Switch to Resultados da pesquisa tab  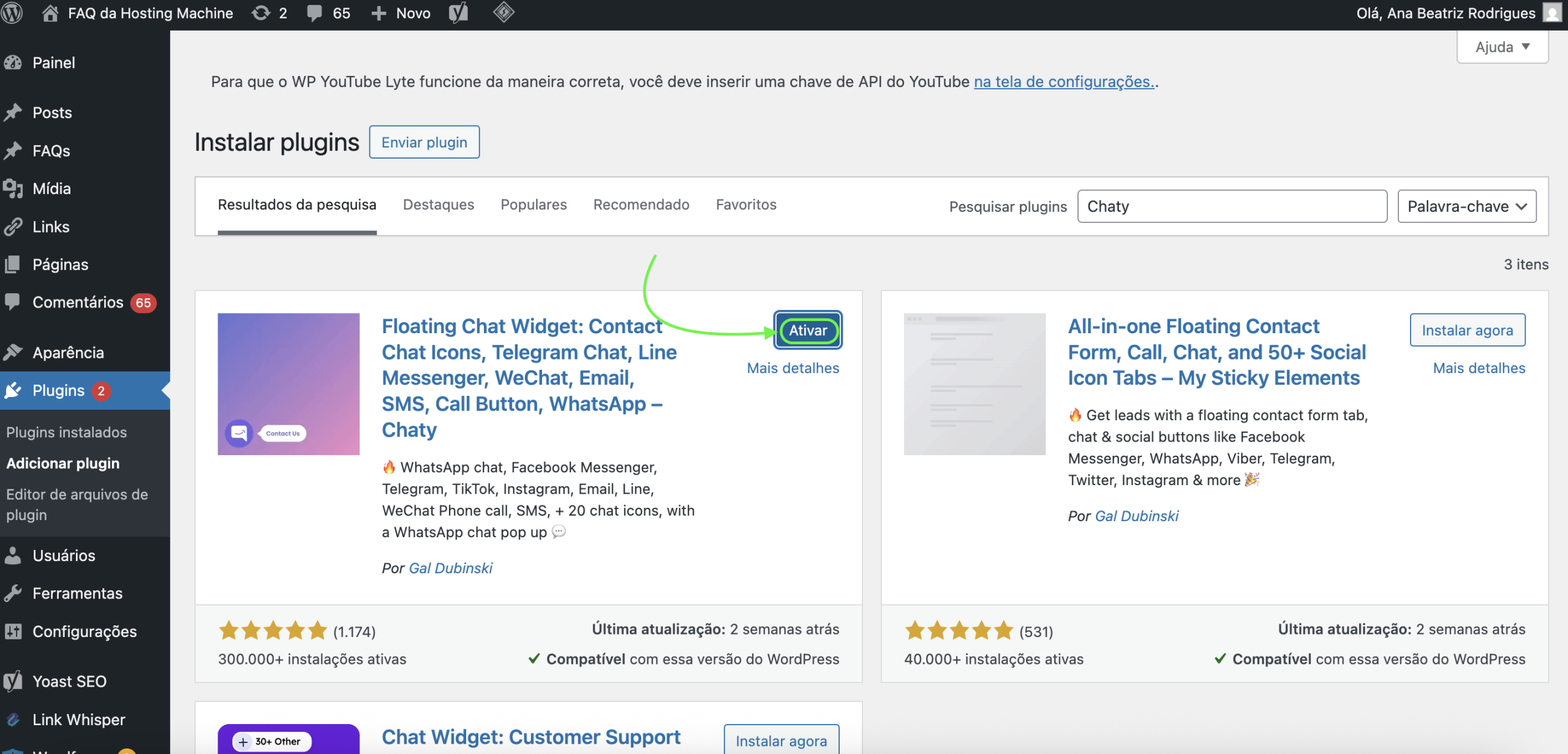coord(297,205)
